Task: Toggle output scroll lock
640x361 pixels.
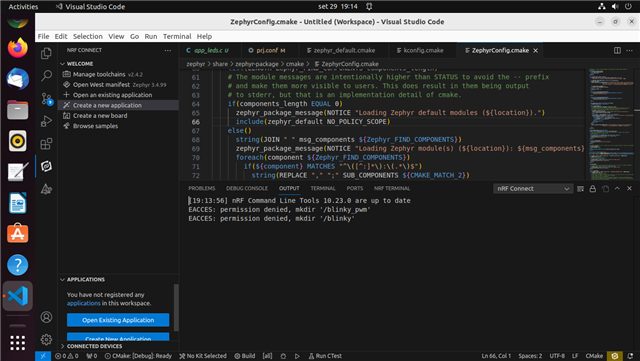Action: [593, 188]
